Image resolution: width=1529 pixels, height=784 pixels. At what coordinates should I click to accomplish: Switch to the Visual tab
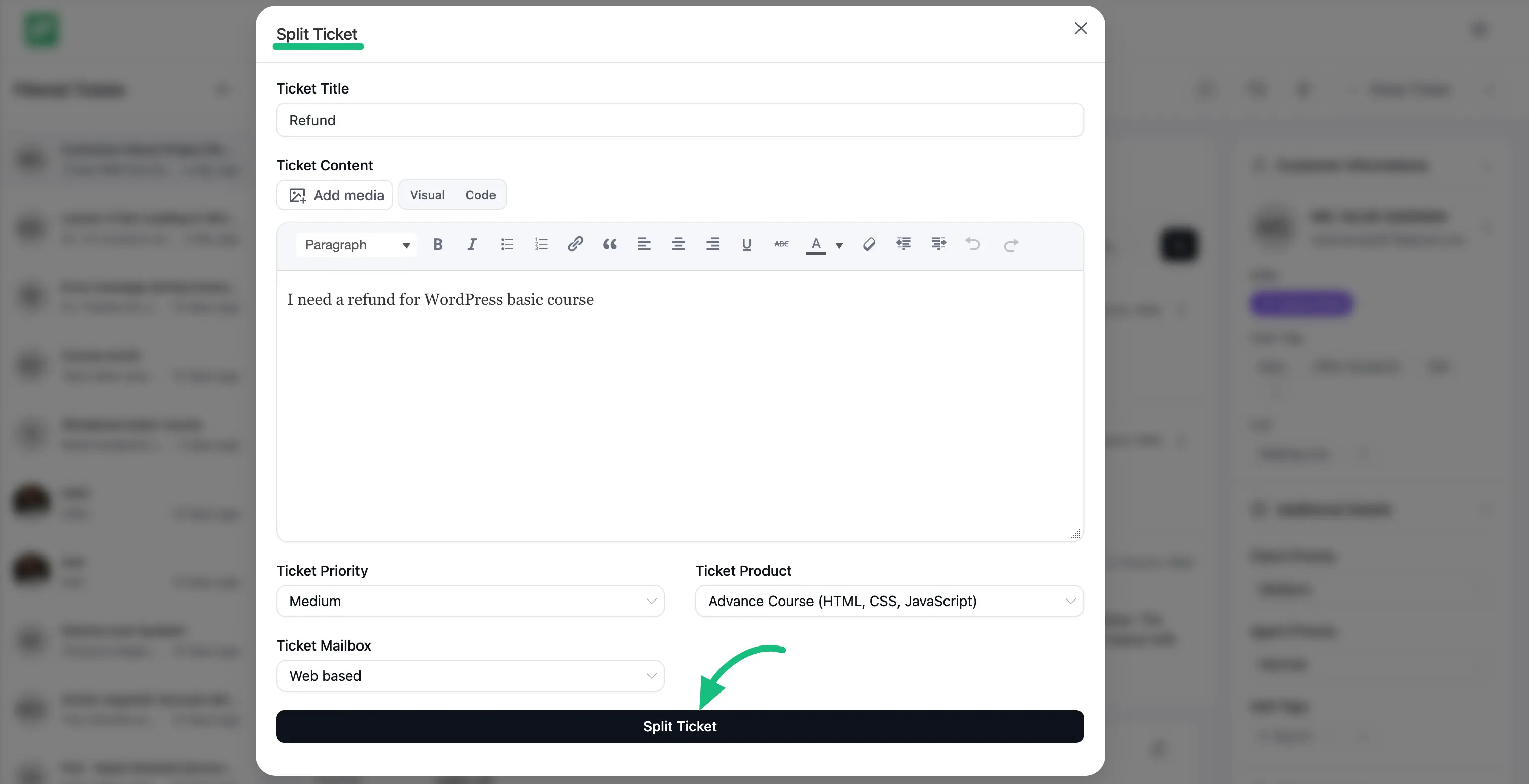[427, 195]
